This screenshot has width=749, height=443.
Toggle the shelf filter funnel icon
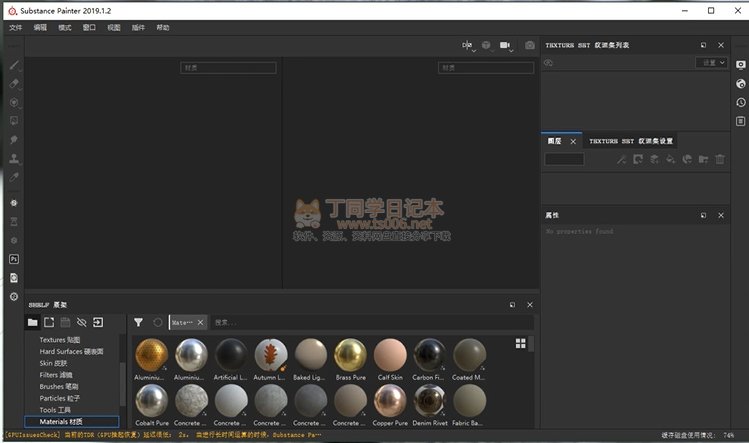[139, 322]
